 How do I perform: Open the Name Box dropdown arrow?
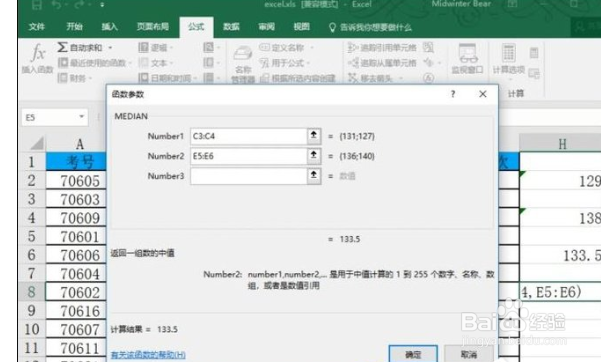(81, 117)
